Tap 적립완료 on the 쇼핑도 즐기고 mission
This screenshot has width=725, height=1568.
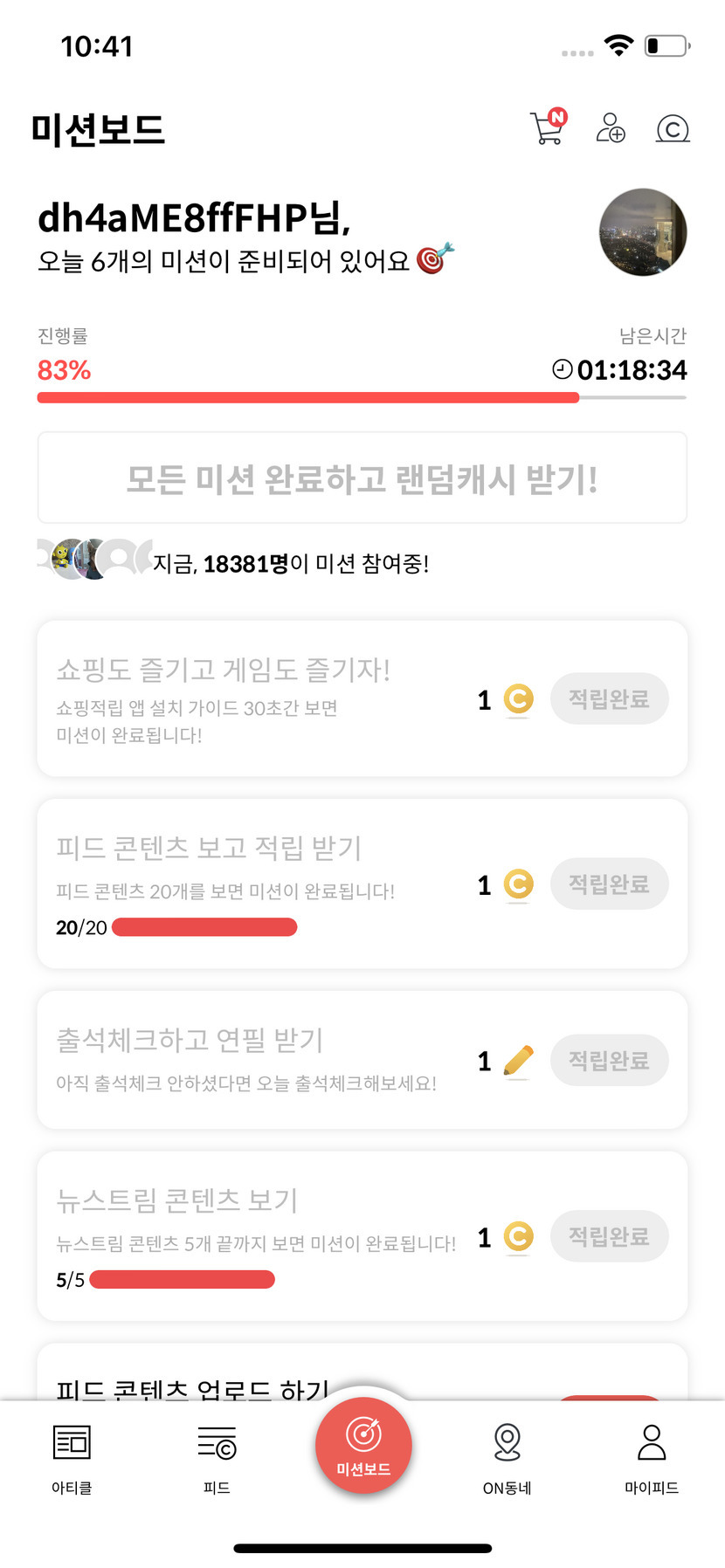[x=609, y=698]
